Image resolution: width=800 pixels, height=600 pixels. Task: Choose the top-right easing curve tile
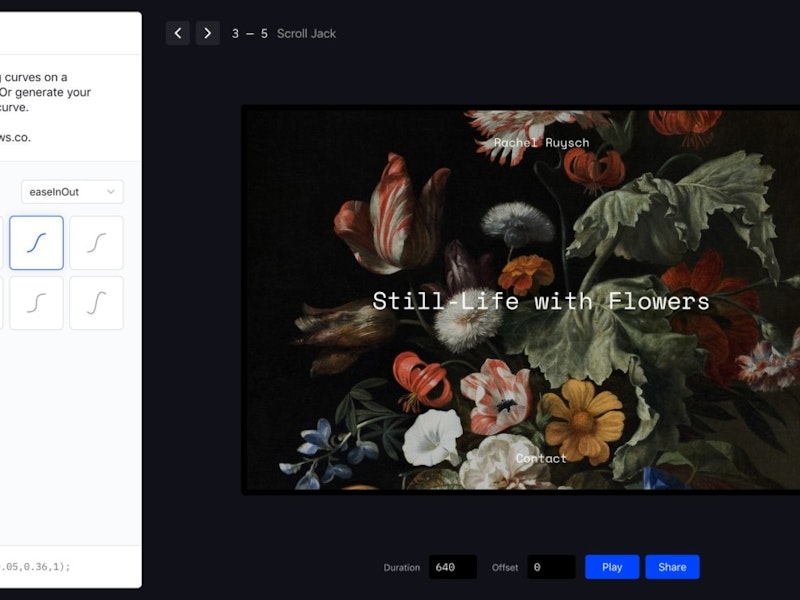tap(97, 243)
